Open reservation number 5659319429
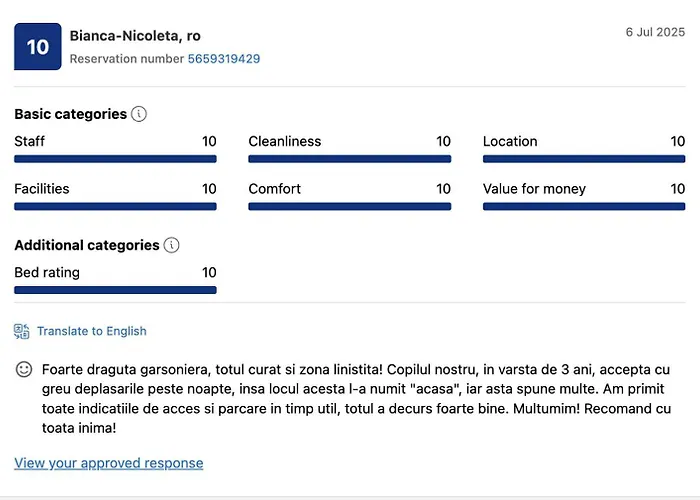The height and width of the screenshot is (500, 700). (224, 59)
